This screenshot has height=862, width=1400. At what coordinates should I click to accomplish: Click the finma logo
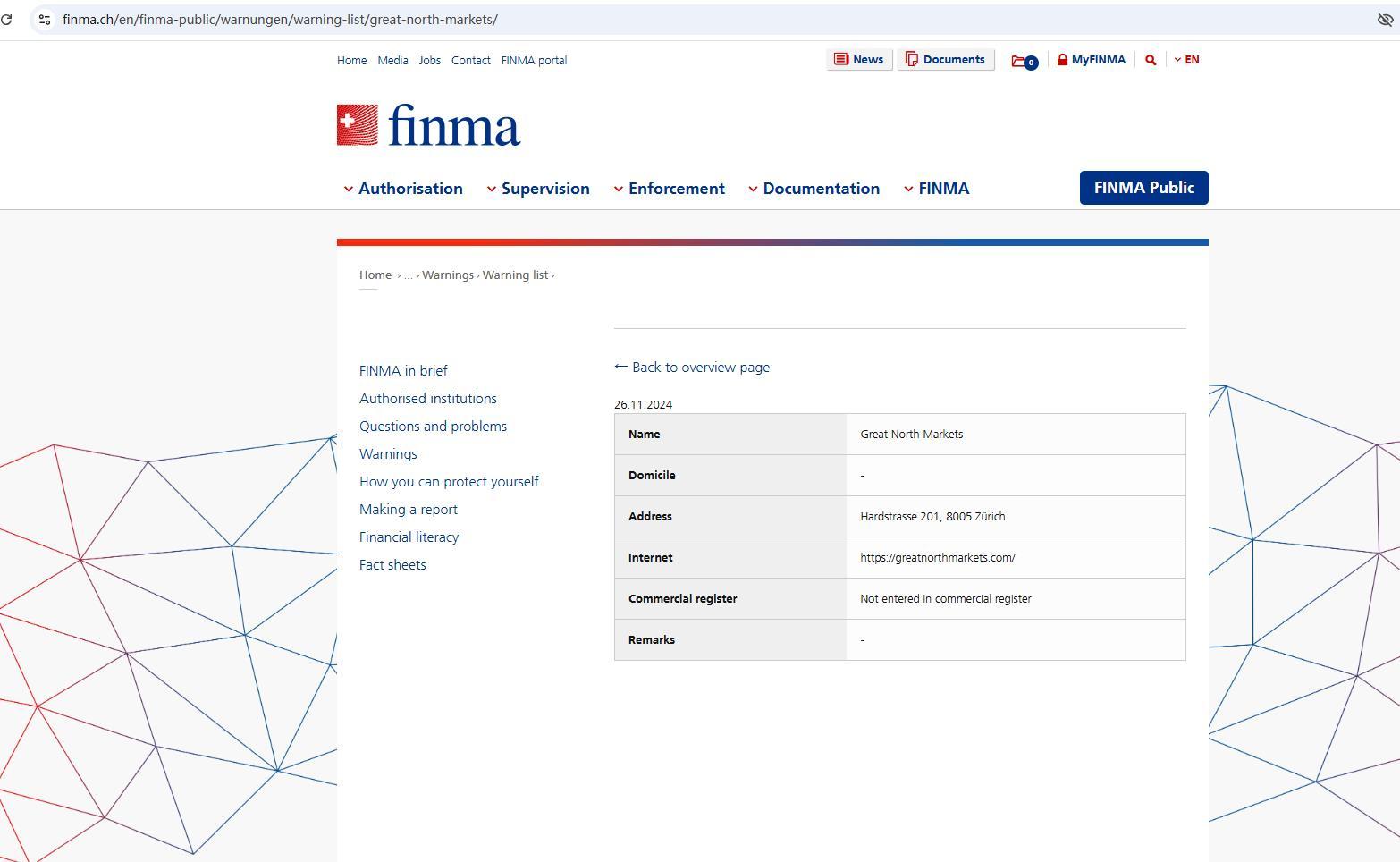coord(428,125)
